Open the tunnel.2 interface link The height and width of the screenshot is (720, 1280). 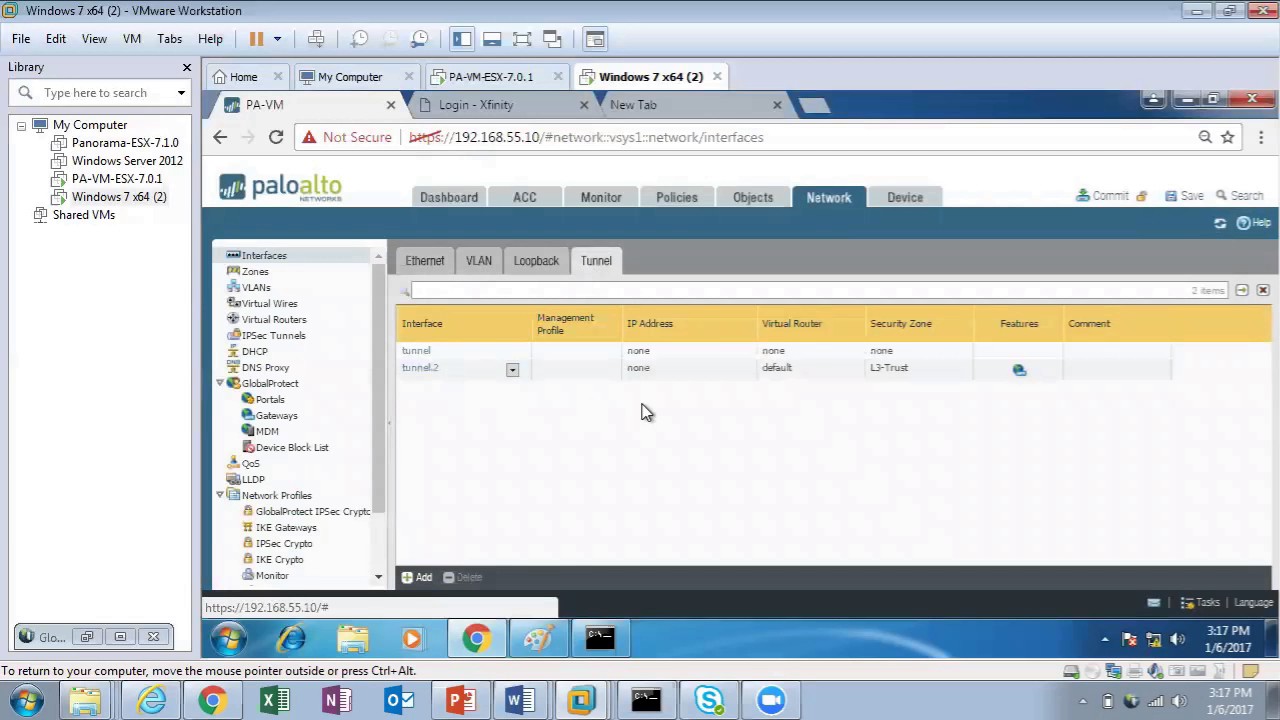click(x=420, y=368)
